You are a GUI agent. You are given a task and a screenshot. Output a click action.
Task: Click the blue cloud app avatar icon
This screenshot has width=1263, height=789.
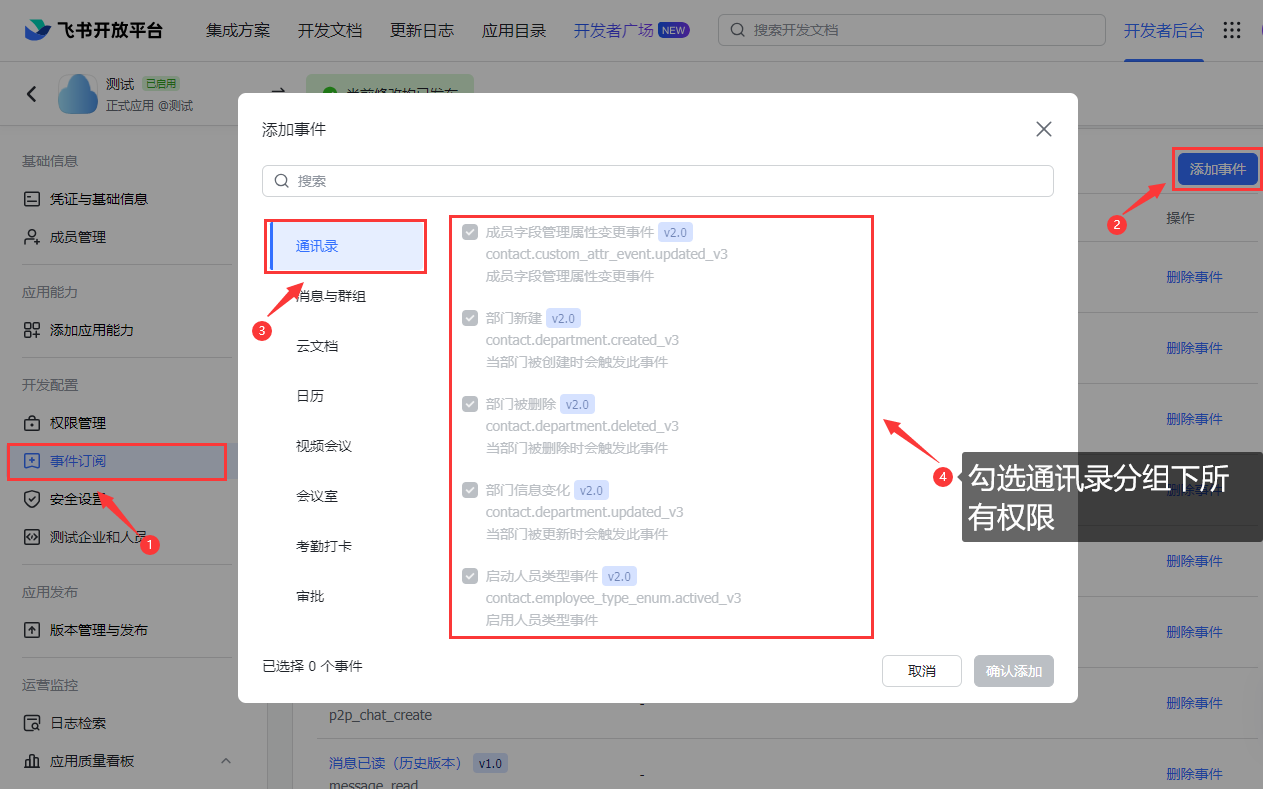click(77, 94)
